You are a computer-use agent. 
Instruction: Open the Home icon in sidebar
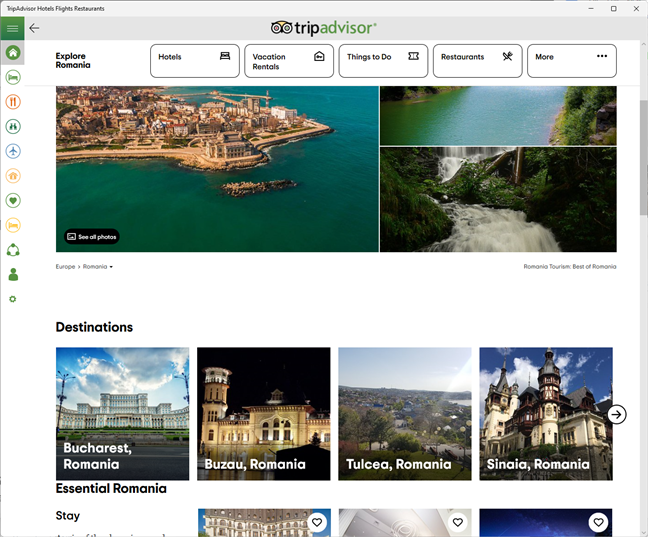13,53
